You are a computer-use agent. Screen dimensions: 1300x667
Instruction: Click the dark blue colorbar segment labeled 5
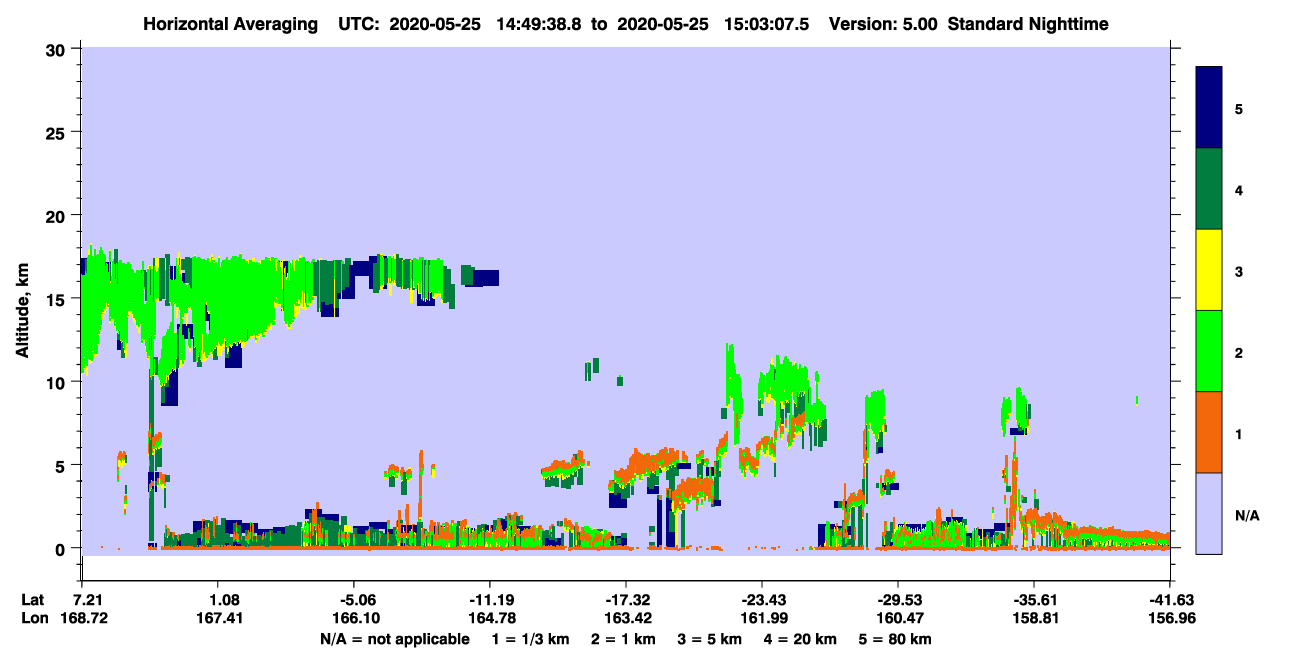pyautogui.click(x=1209, y=108)
